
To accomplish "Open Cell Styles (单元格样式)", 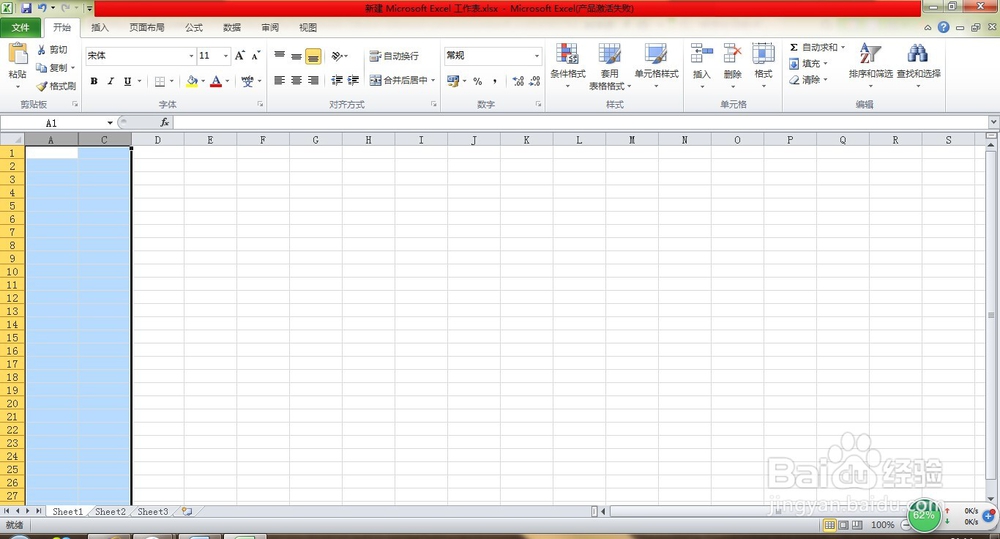I will coord(656,66).
